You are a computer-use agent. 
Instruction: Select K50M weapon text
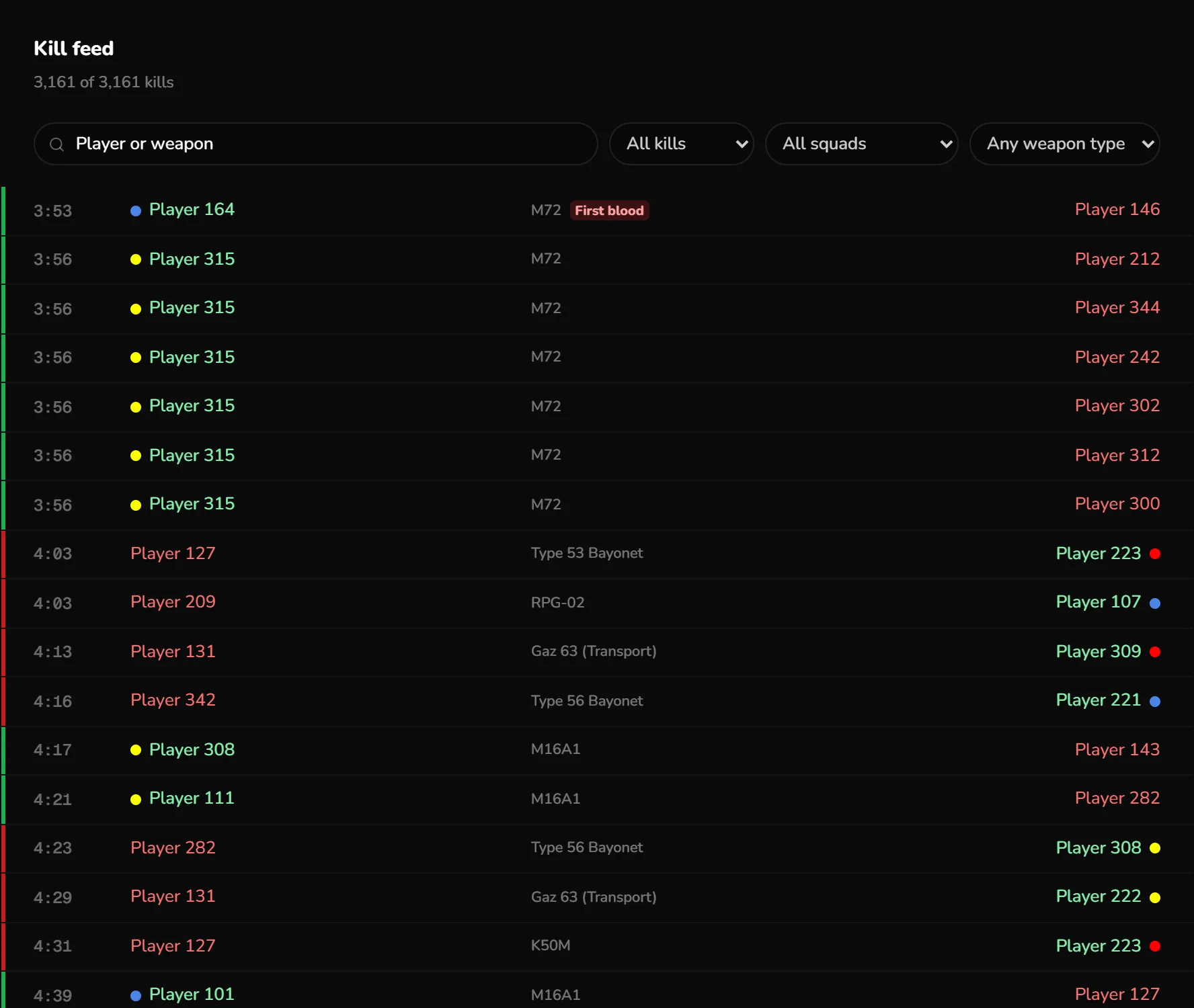(x=551, y=946)
